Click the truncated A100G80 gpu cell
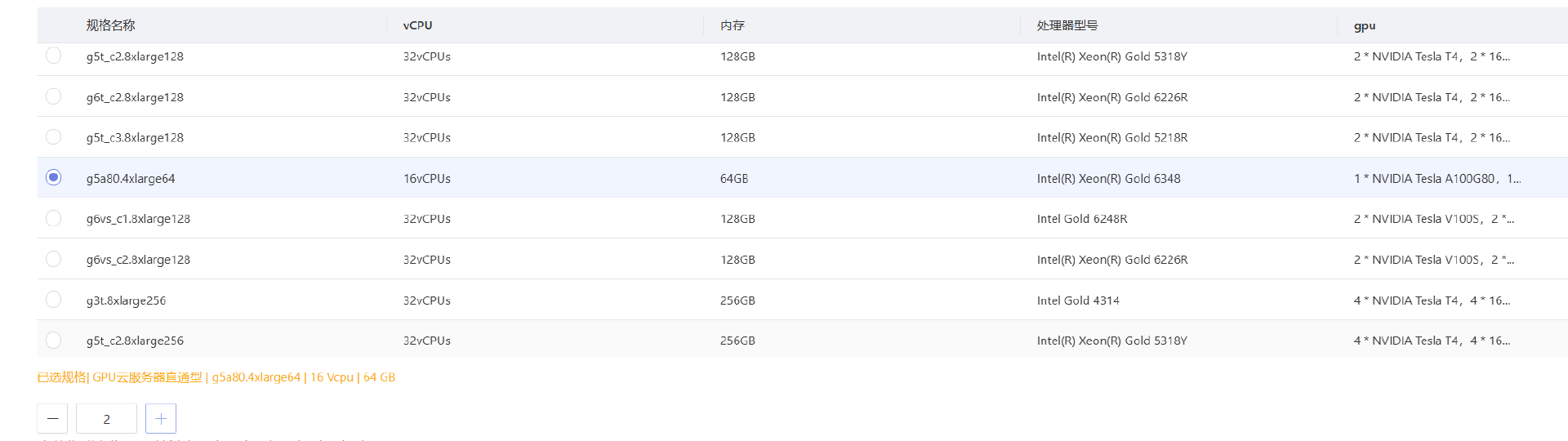Image resolution: width=1568 pixels, height=441 pixels. point(1437,178)
